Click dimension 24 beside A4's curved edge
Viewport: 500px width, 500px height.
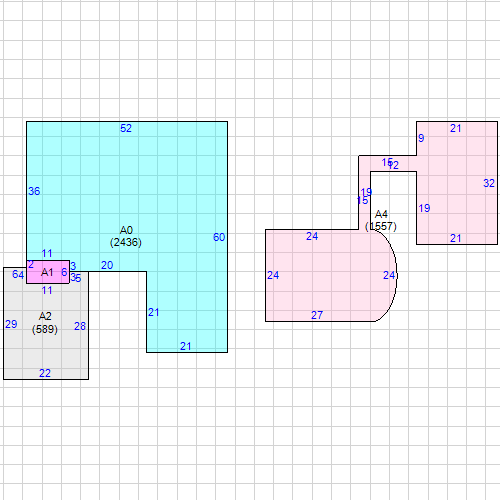tap(389, 275)
